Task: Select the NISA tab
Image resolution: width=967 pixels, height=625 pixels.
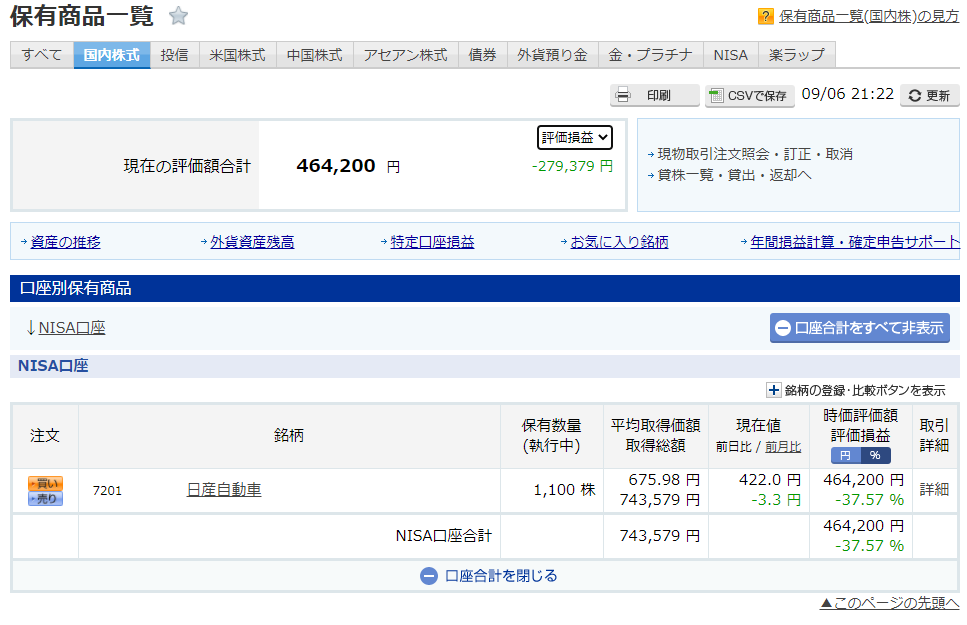Action: coord(731,55)
